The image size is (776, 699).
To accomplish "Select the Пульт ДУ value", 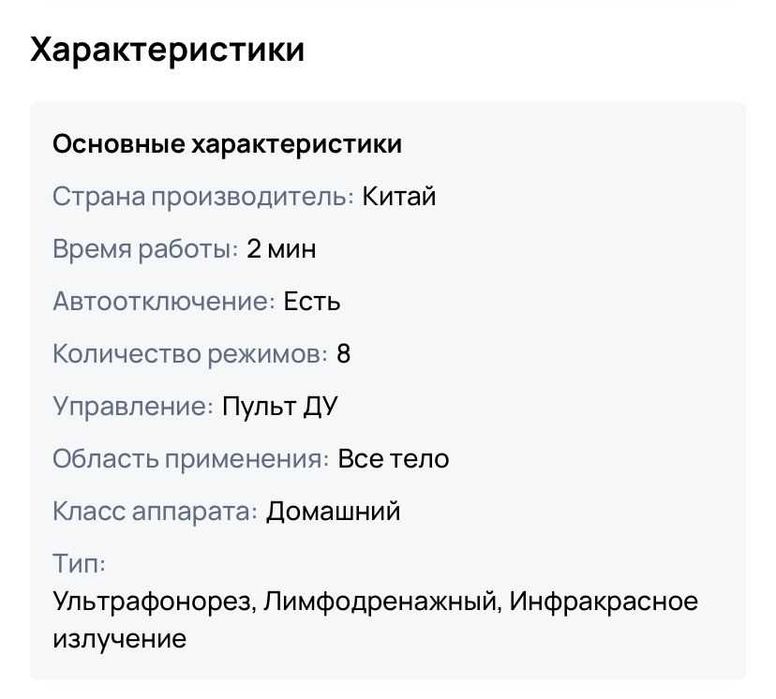I will 283,406.
